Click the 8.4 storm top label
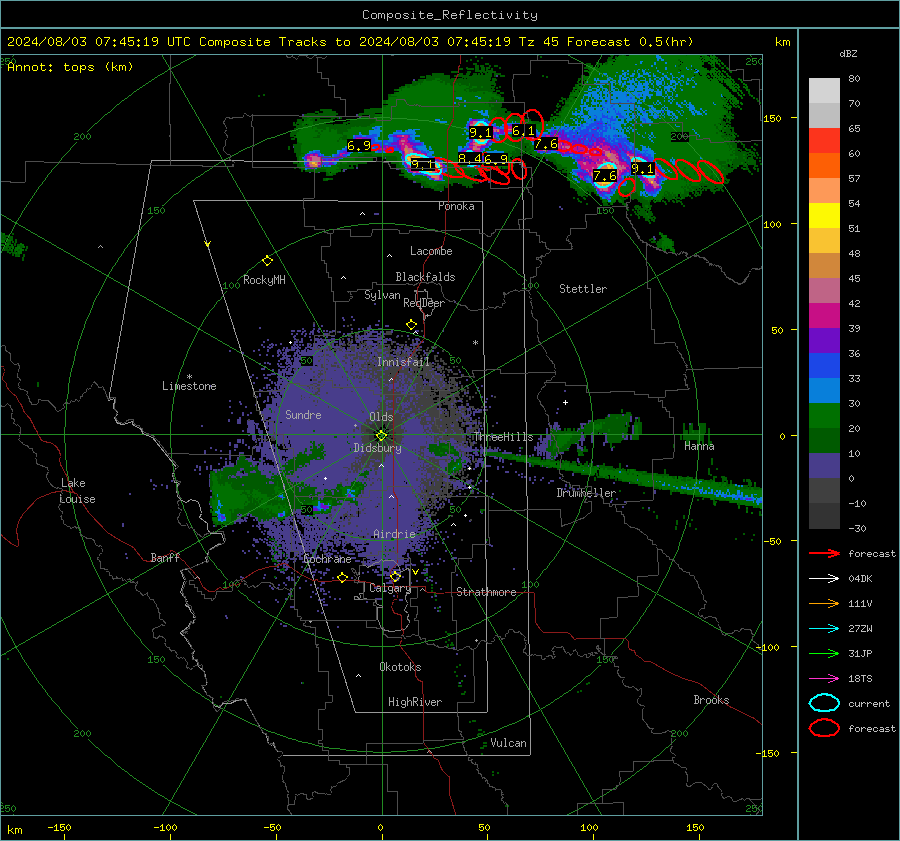This screenshot has width=900, height=841. (x=470, y=158)
